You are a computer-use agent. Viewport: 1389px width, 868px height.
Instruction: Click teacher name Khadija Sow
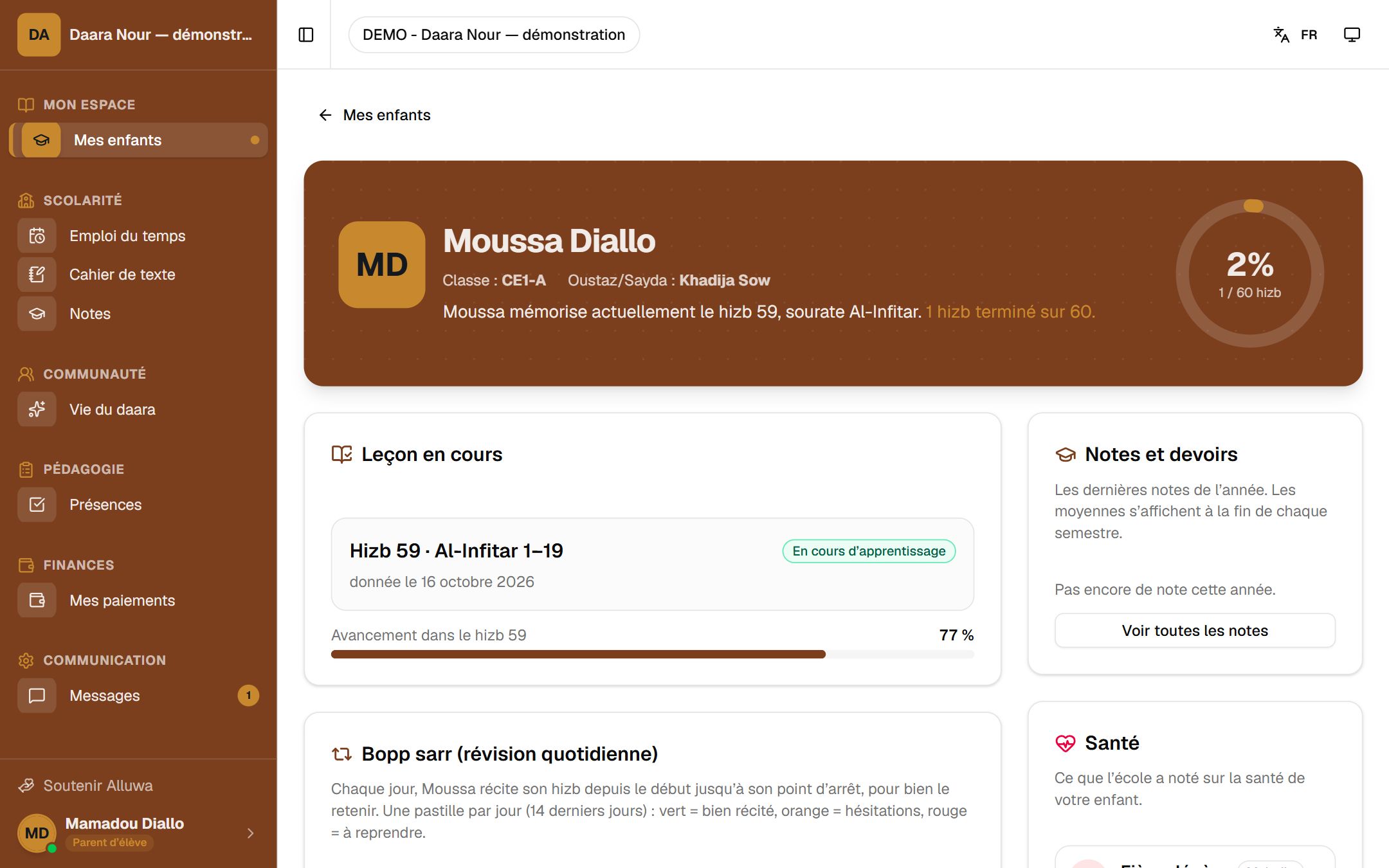[x=724, y=280]
